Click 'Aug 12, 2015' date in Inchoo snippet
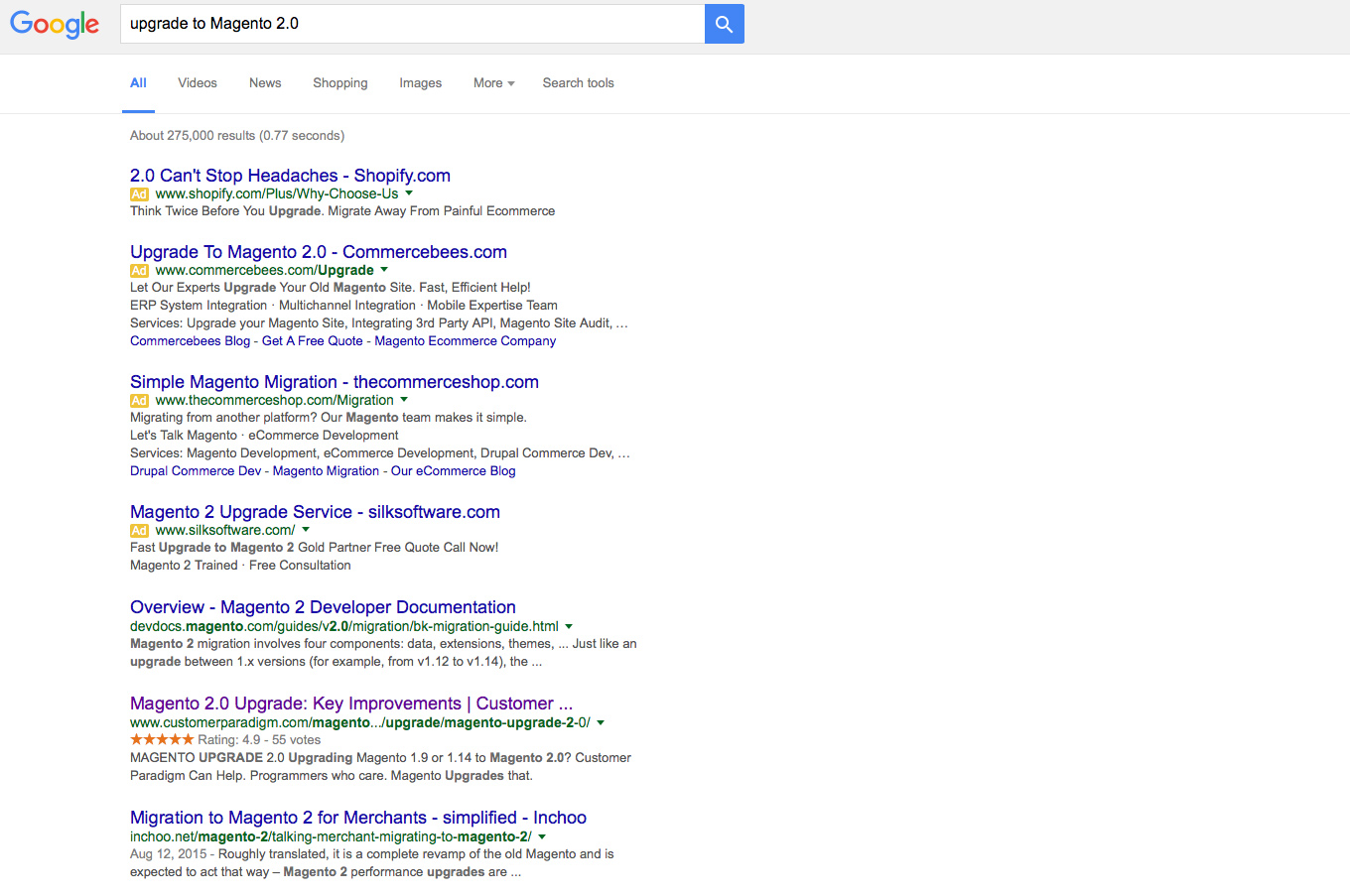1350x896 pixels. [169, 854]
